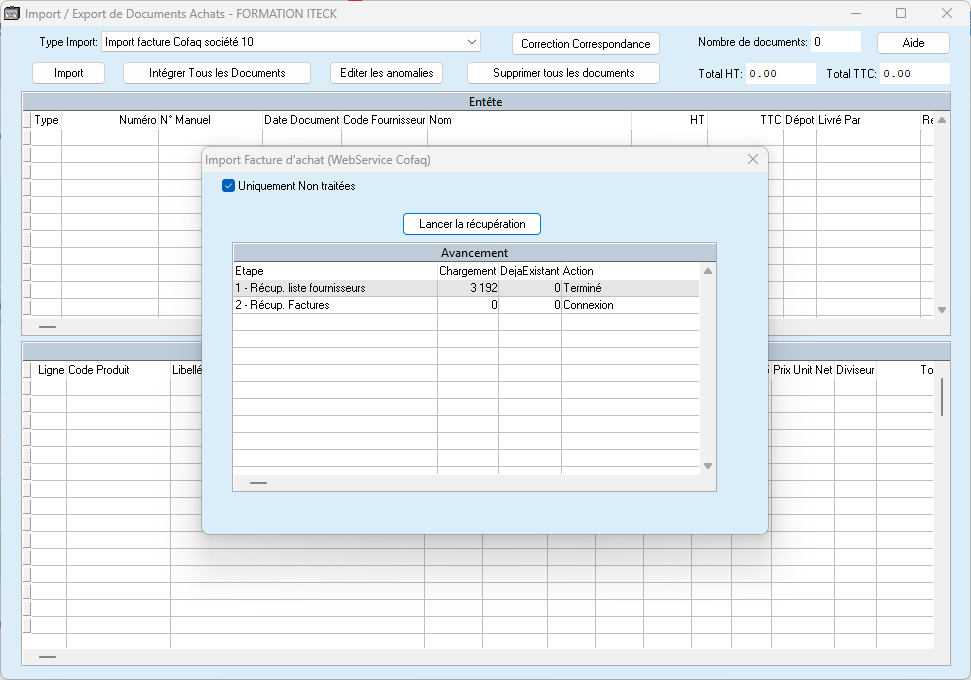Viewport: 971px width, 680px height.
Task: Click the Total HT field
Action: pos(780,74)
